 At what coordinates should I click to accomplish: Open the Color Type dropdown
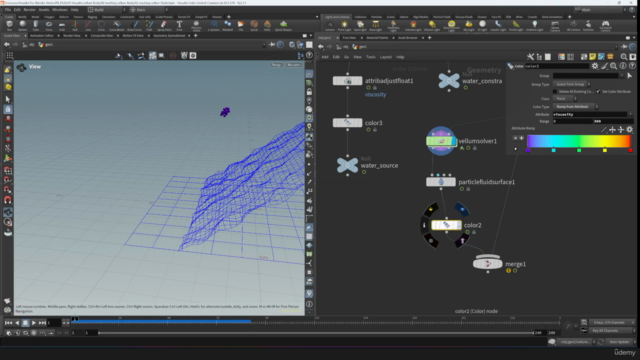coord(576,107)
